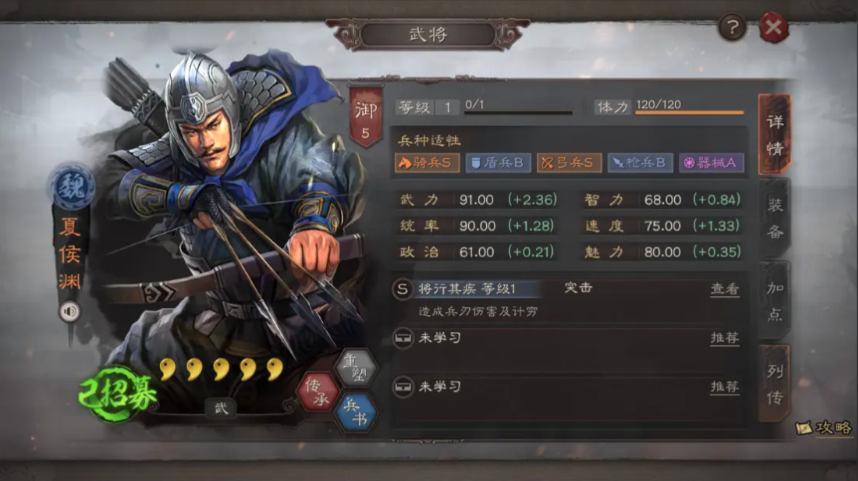This screenshot has height=481, width=858.
Task: Open the 加点 attribute points tab
Action: [775, 301]
